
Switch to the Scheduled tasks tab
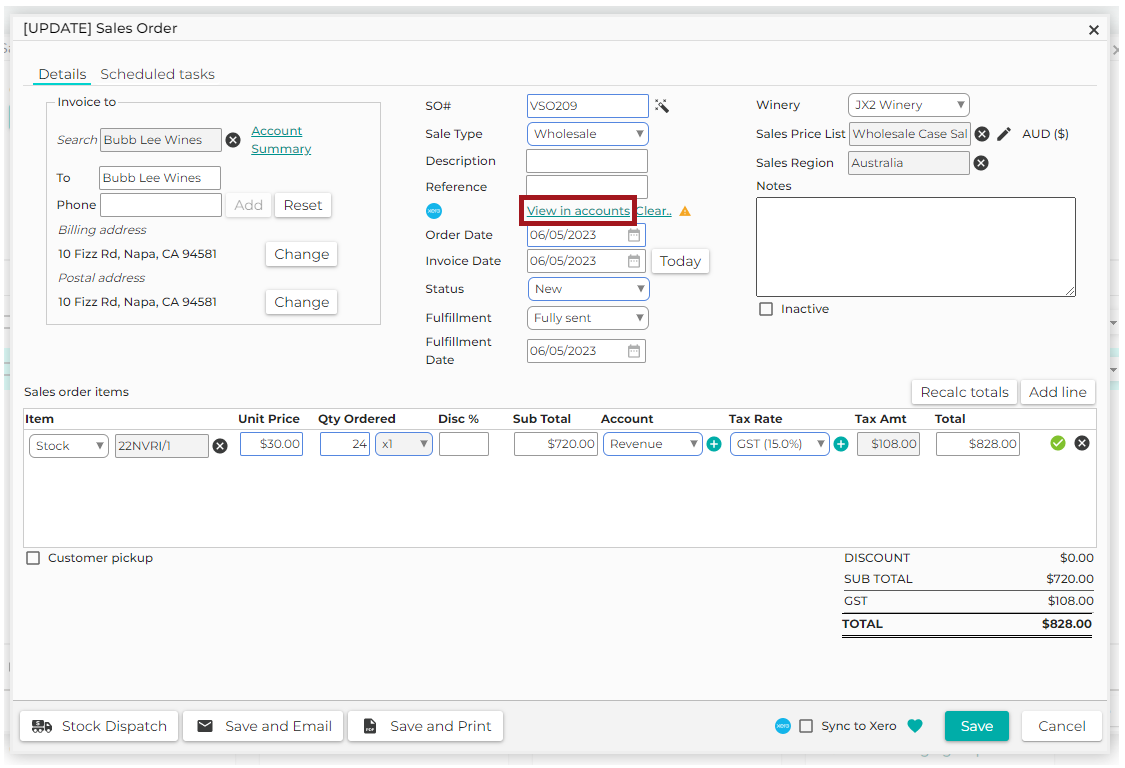tap(157, 75)
